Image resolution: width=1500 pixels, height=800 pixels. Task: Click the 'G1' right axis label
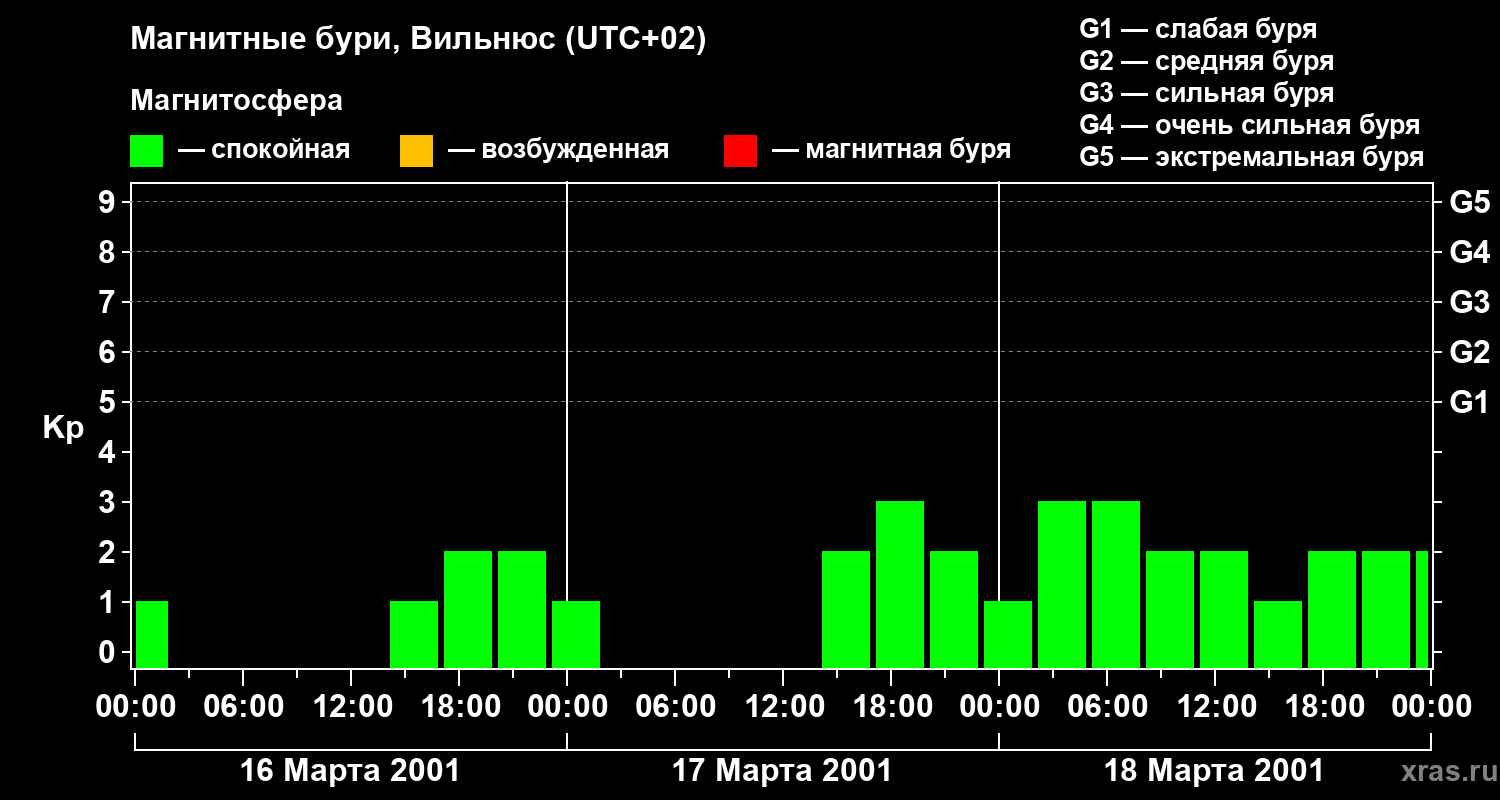(1469, 402)
